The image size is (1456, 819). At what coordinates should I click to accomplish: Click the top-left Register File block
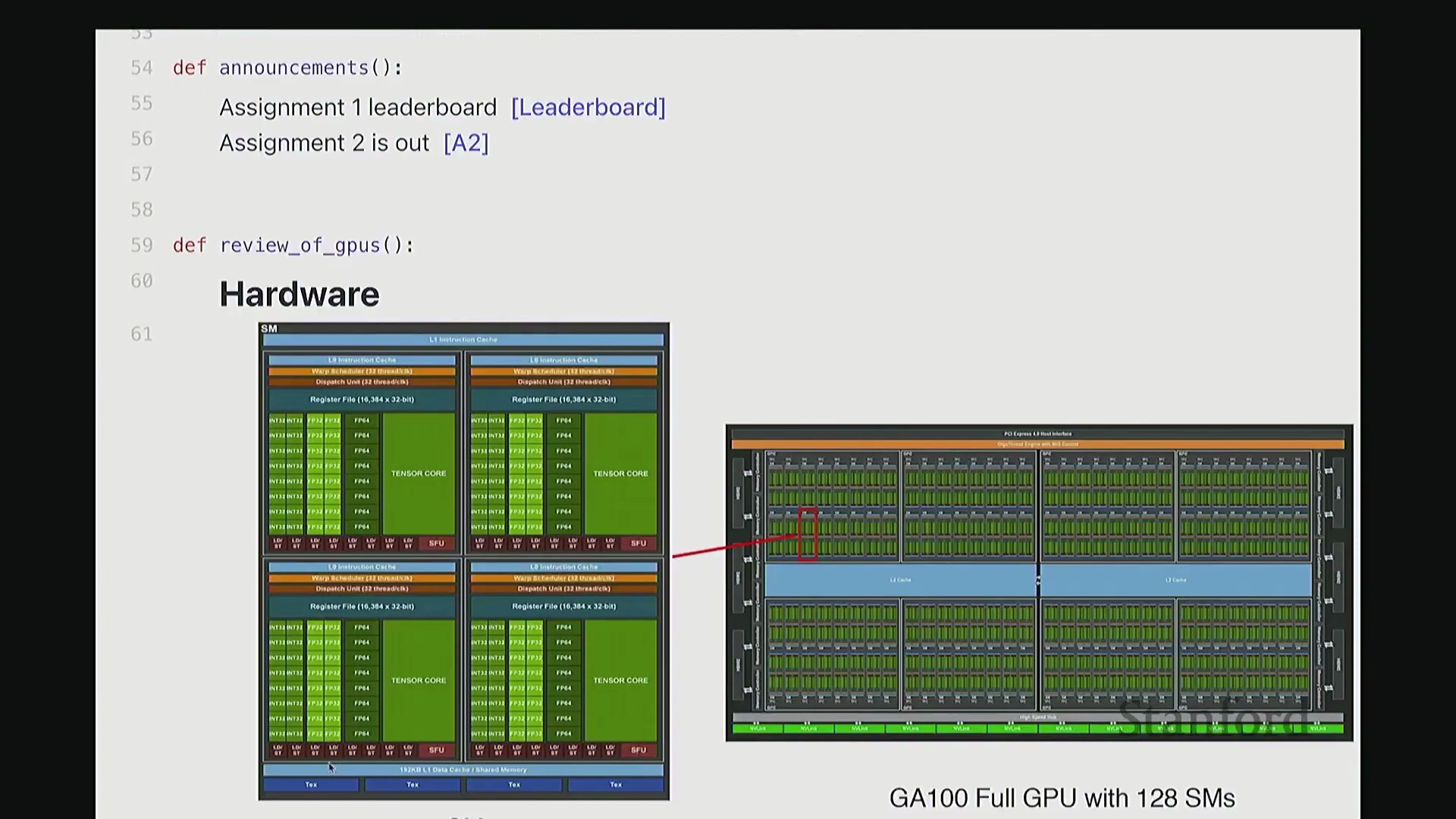pyautogui.click(x=362, y=400)
